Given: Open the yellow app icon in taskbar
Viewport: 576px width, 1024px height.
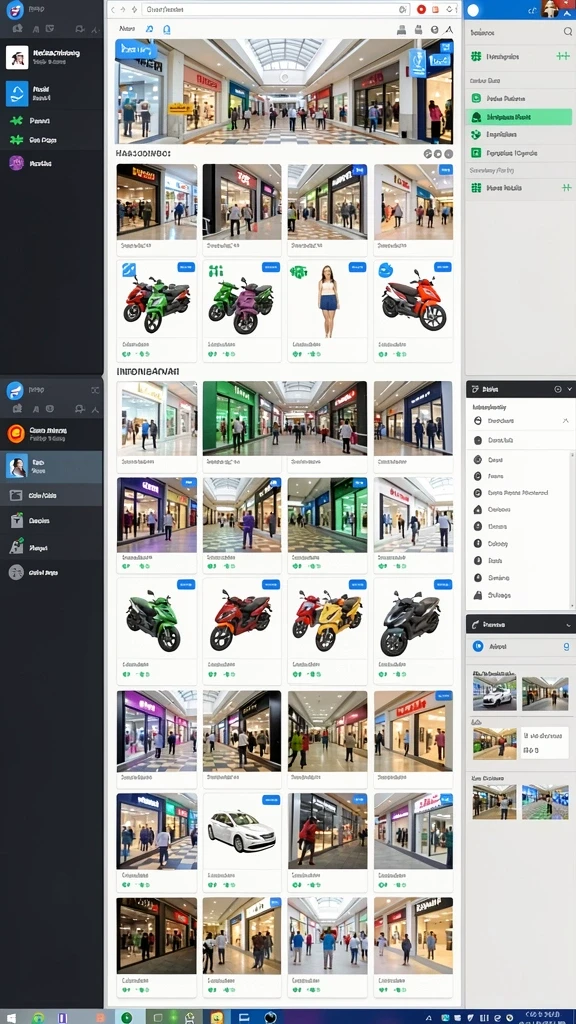Looking at the screenshot, I should (x=217, y=1017).
